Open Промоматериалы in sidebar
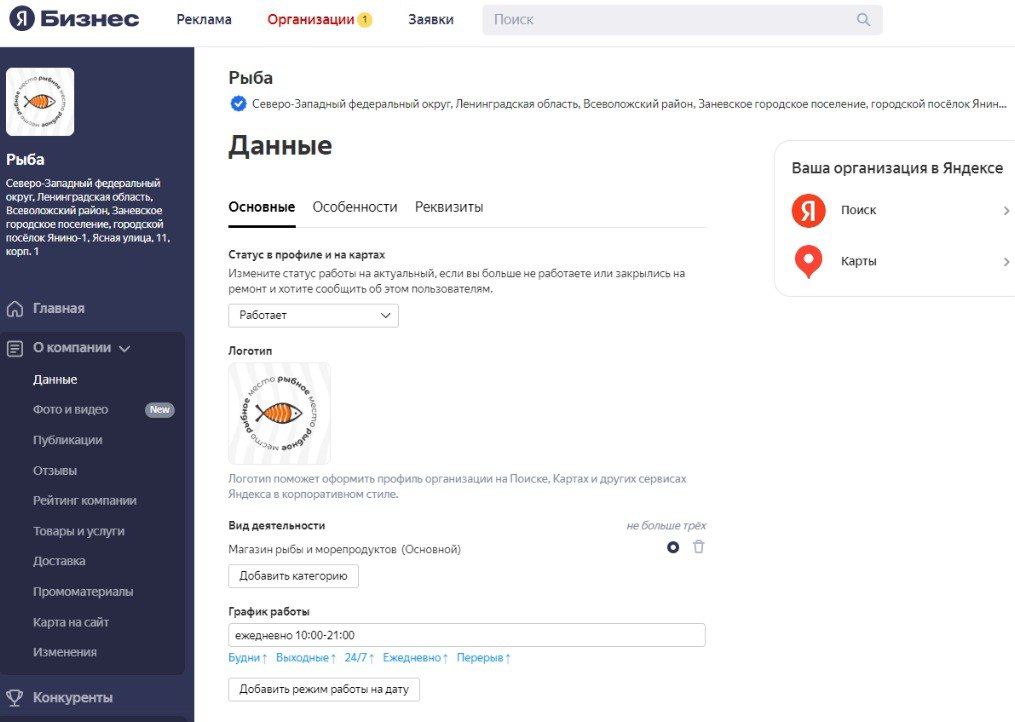Viewport: 1015px width, 722px height. point(83,592)
